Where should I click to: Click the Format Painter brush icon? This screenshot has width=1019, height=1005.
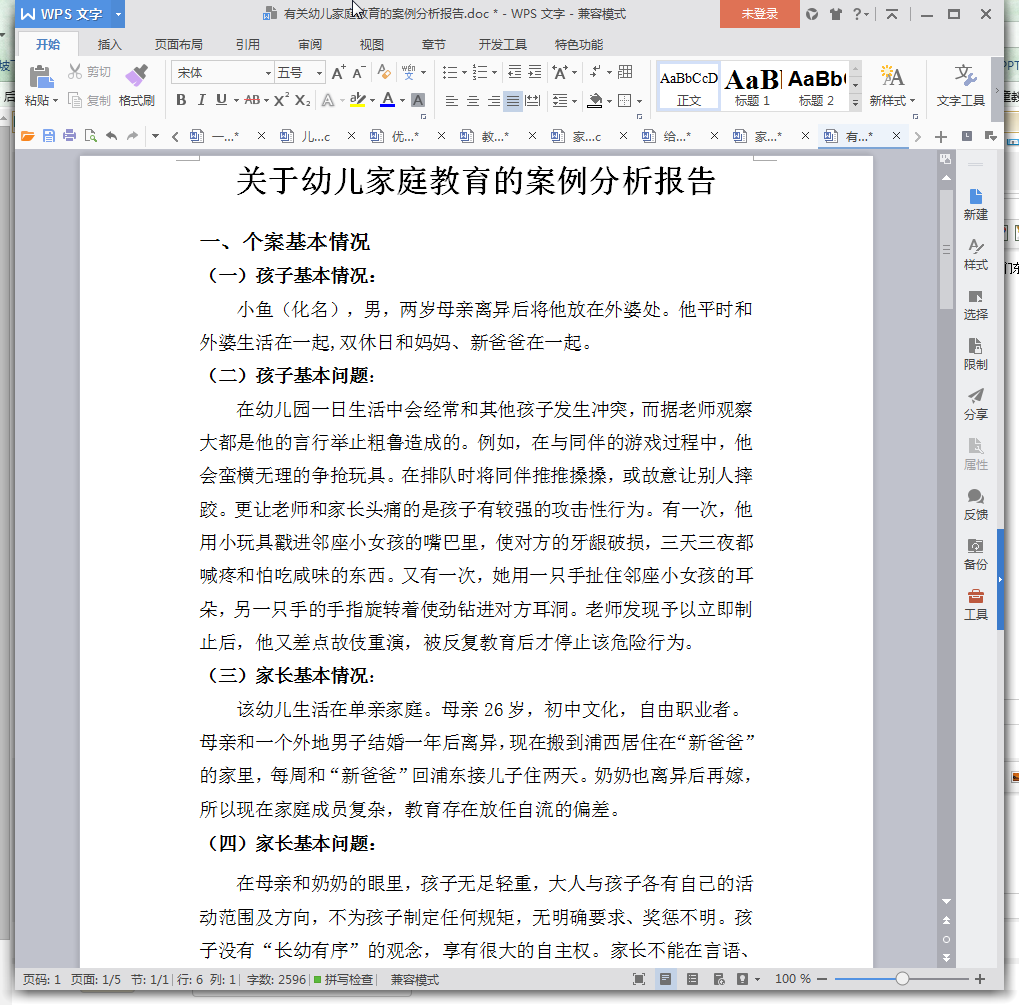[x=136, y=76]
